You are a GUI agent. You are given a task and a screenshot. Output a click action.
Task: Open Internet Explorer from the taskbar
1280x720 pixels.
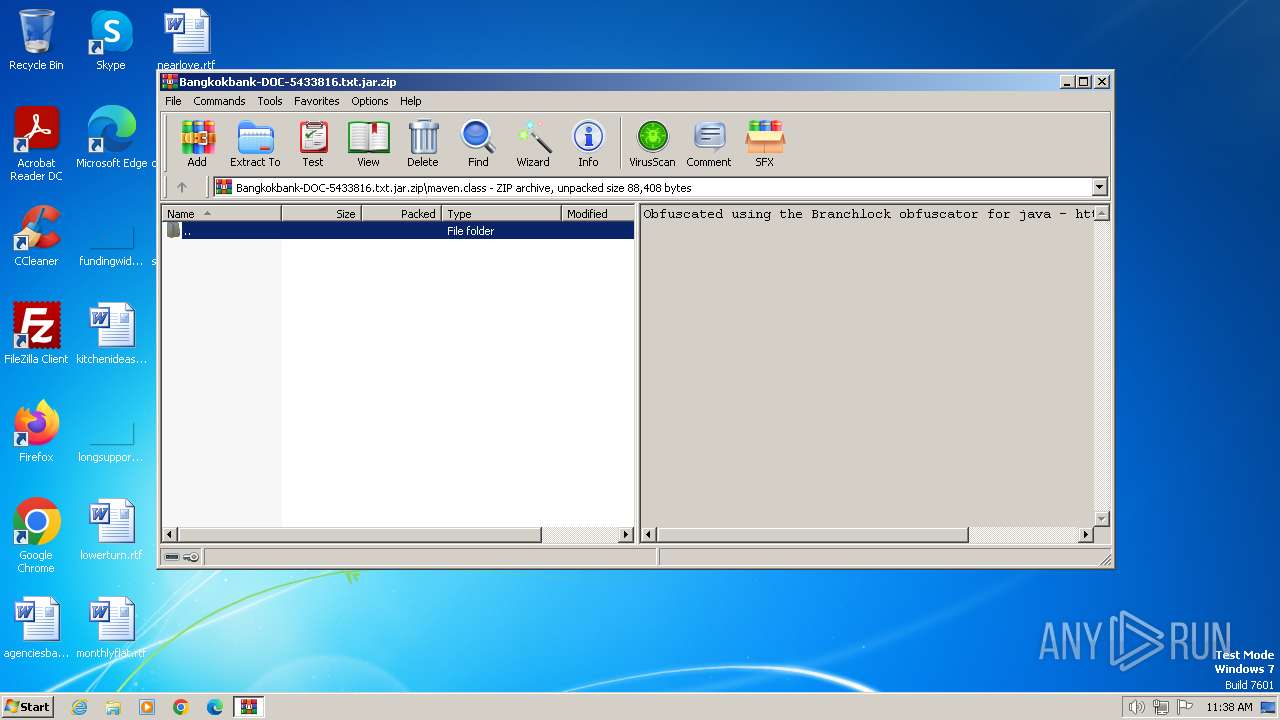[79, 707]
